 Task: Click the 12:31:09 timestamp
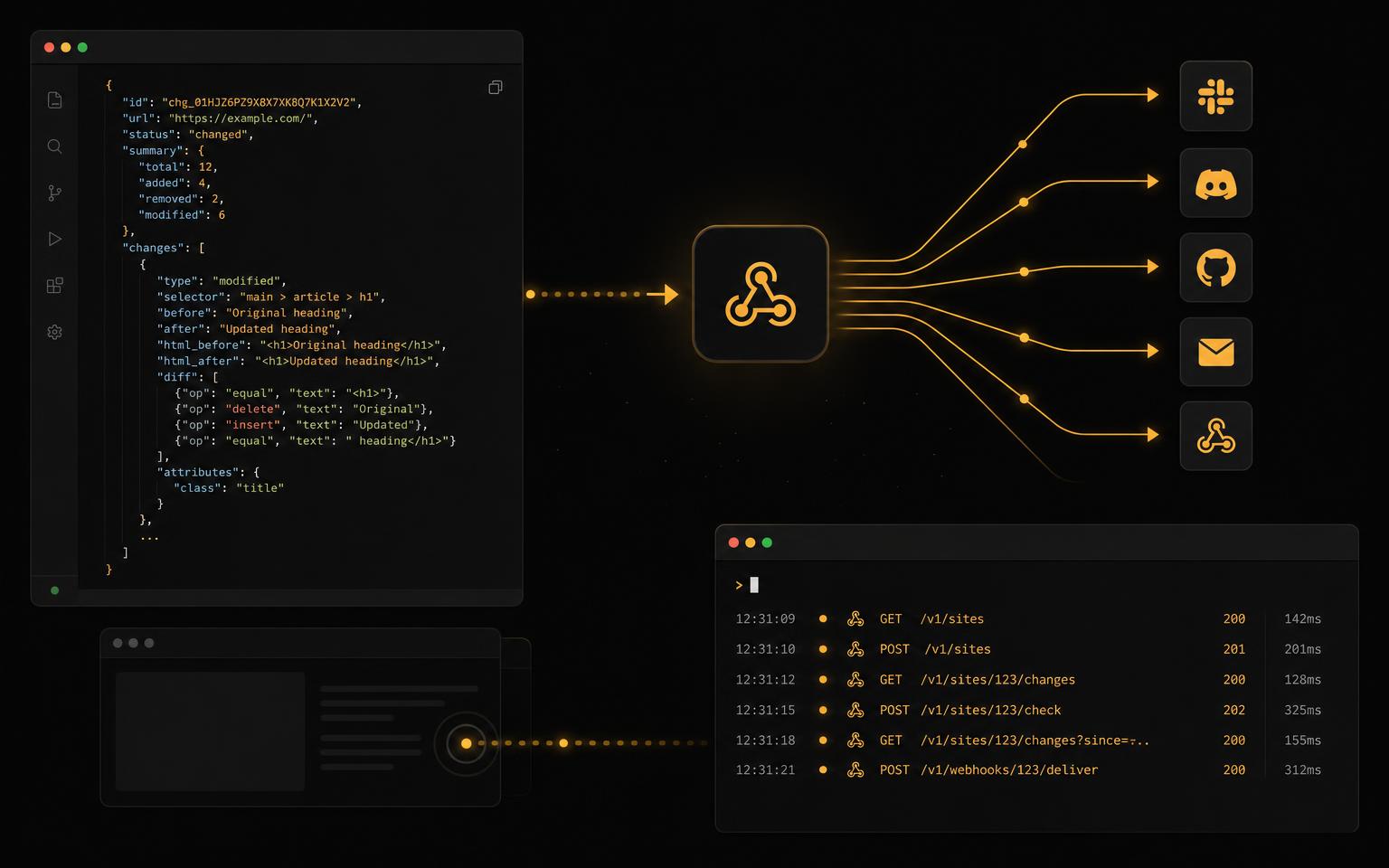(765, 618)
